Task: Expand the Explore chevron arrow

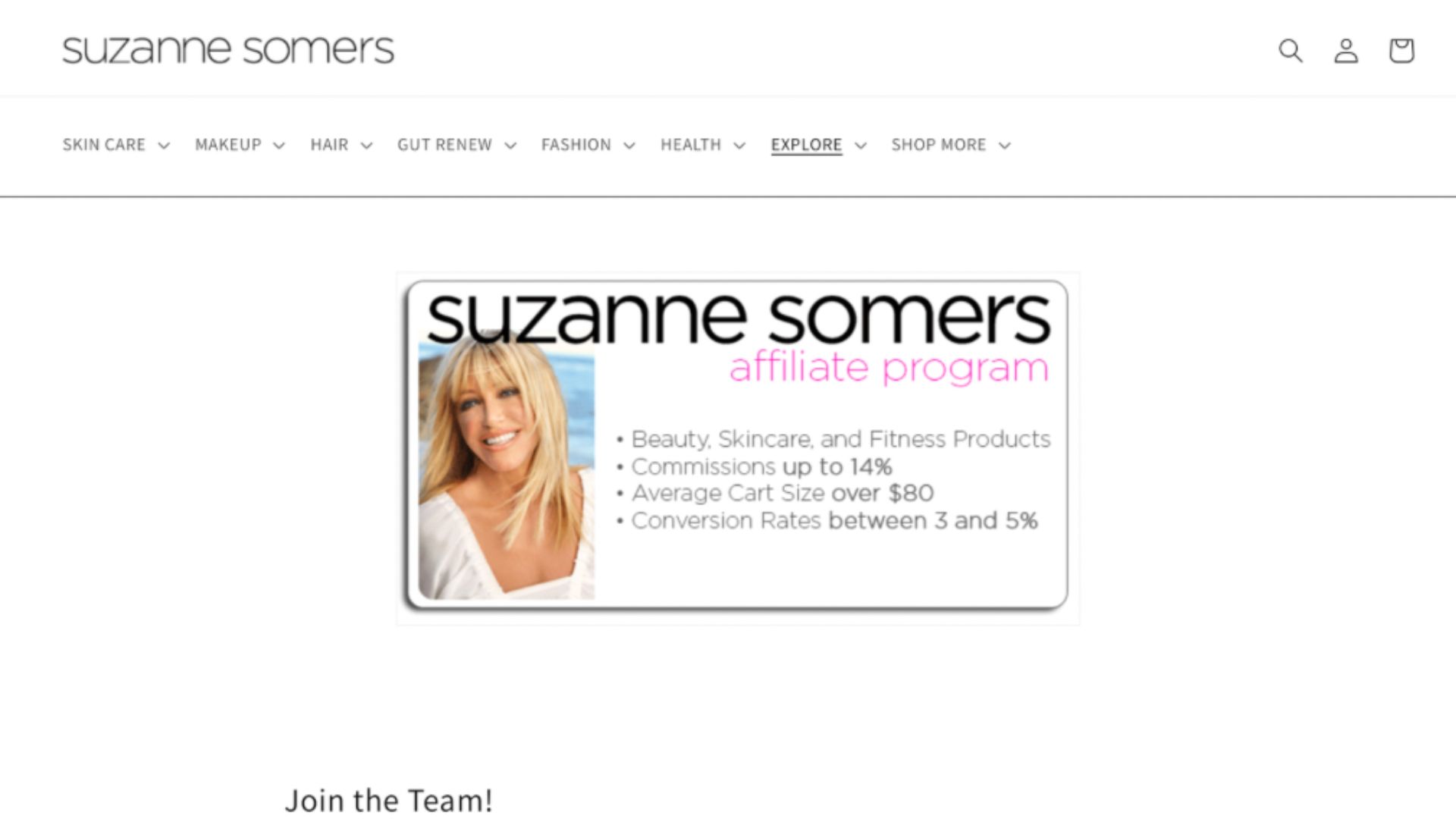Action: (x=860, y=146)
